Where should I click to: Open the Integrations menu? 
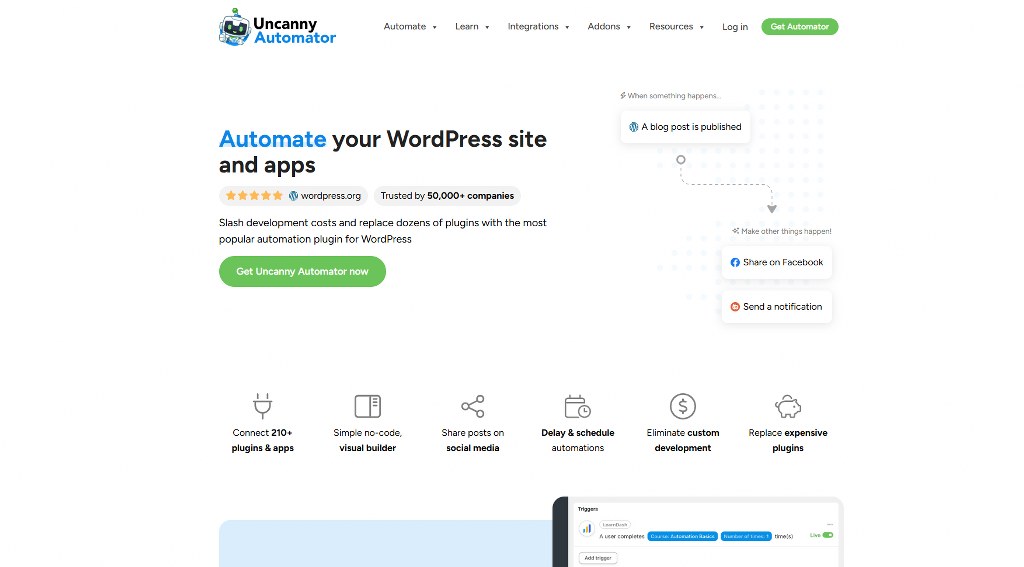click(x=533, y=27)
